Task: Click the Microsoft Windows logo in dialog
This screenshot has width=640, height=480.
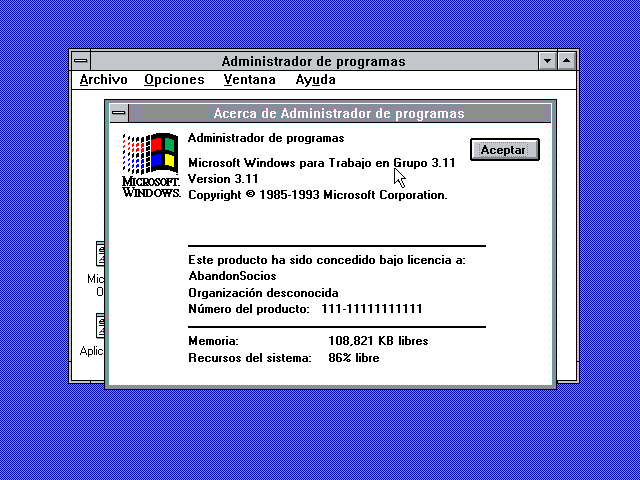Action: [151, 165]
